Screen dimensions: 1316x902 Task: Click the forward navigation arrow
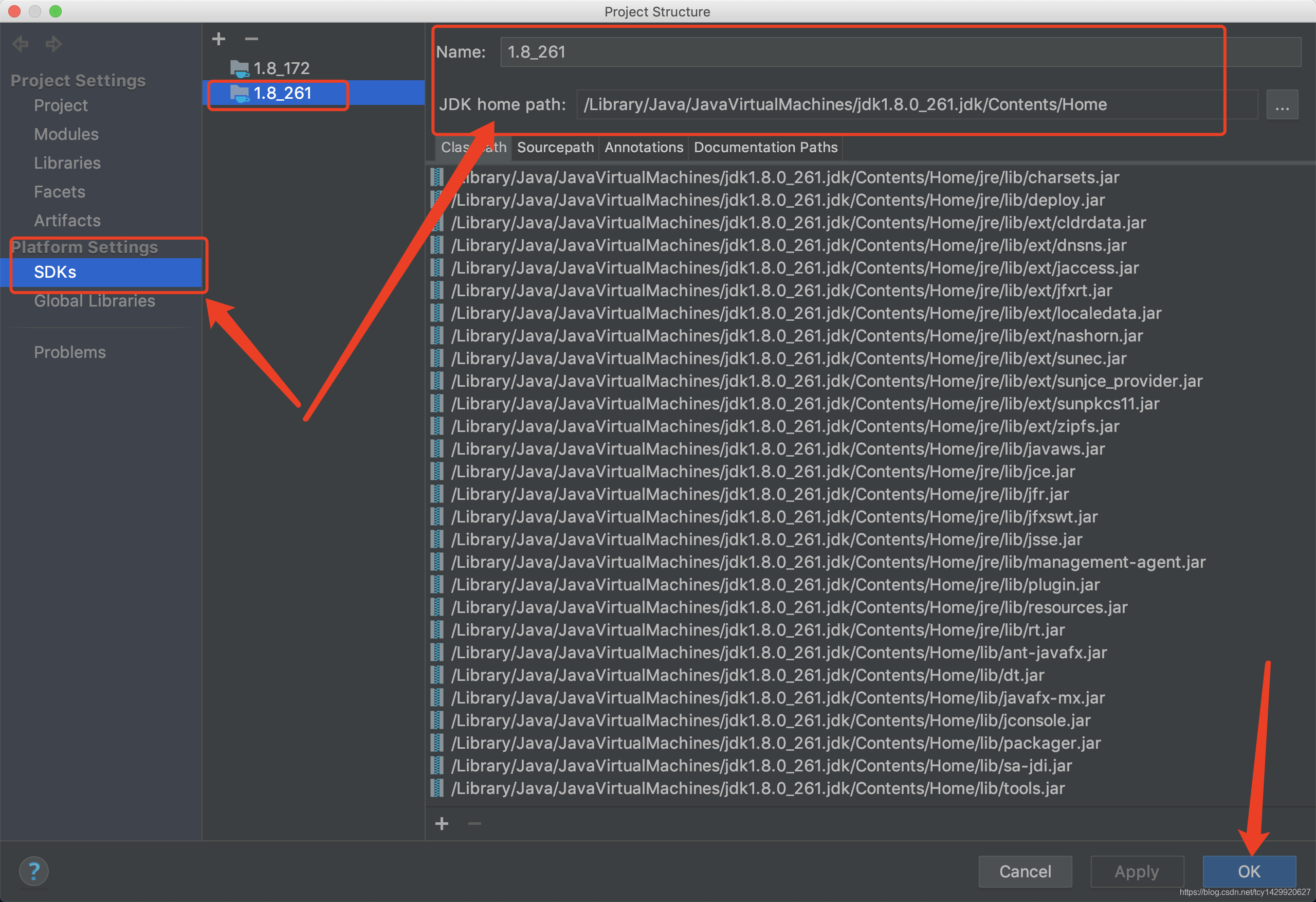click(54, 44)
